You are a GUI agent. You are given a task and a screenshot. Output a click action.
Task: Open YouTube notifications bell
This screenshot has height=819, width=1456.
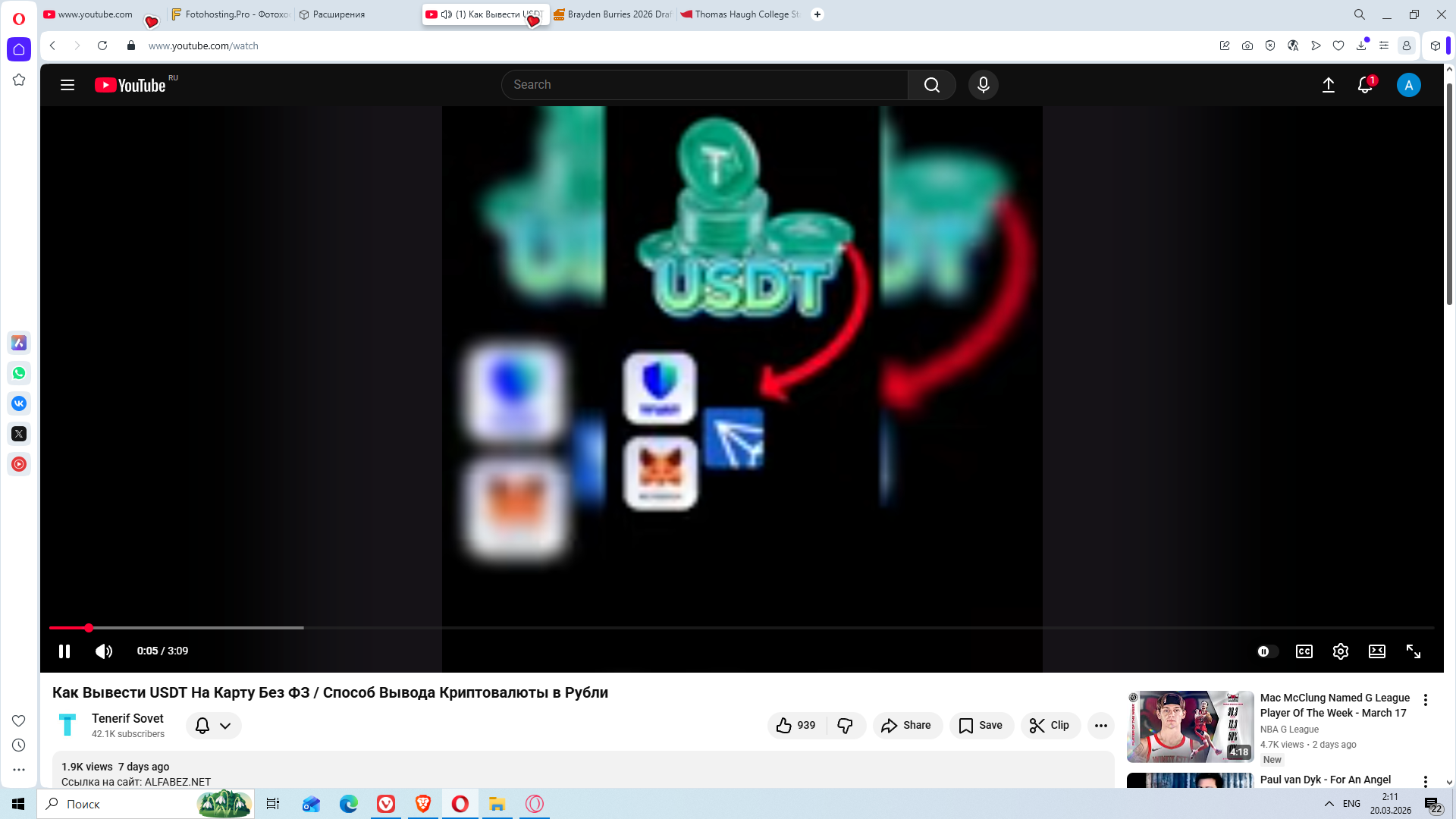pyautogui.click(x=1364, y=85)
